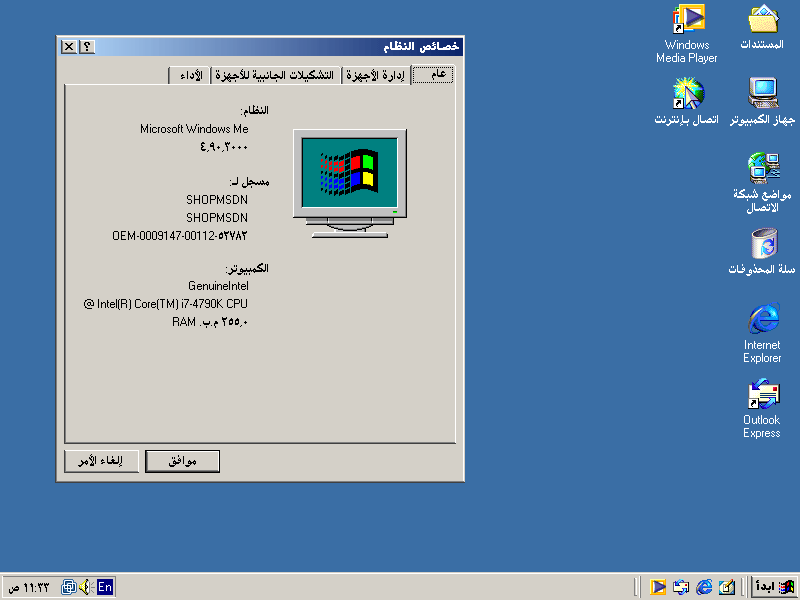Launch Outlook Express from the quick launch bar
Image resolution: width=800 pixels, height=600 pixels.
point(681,587)
